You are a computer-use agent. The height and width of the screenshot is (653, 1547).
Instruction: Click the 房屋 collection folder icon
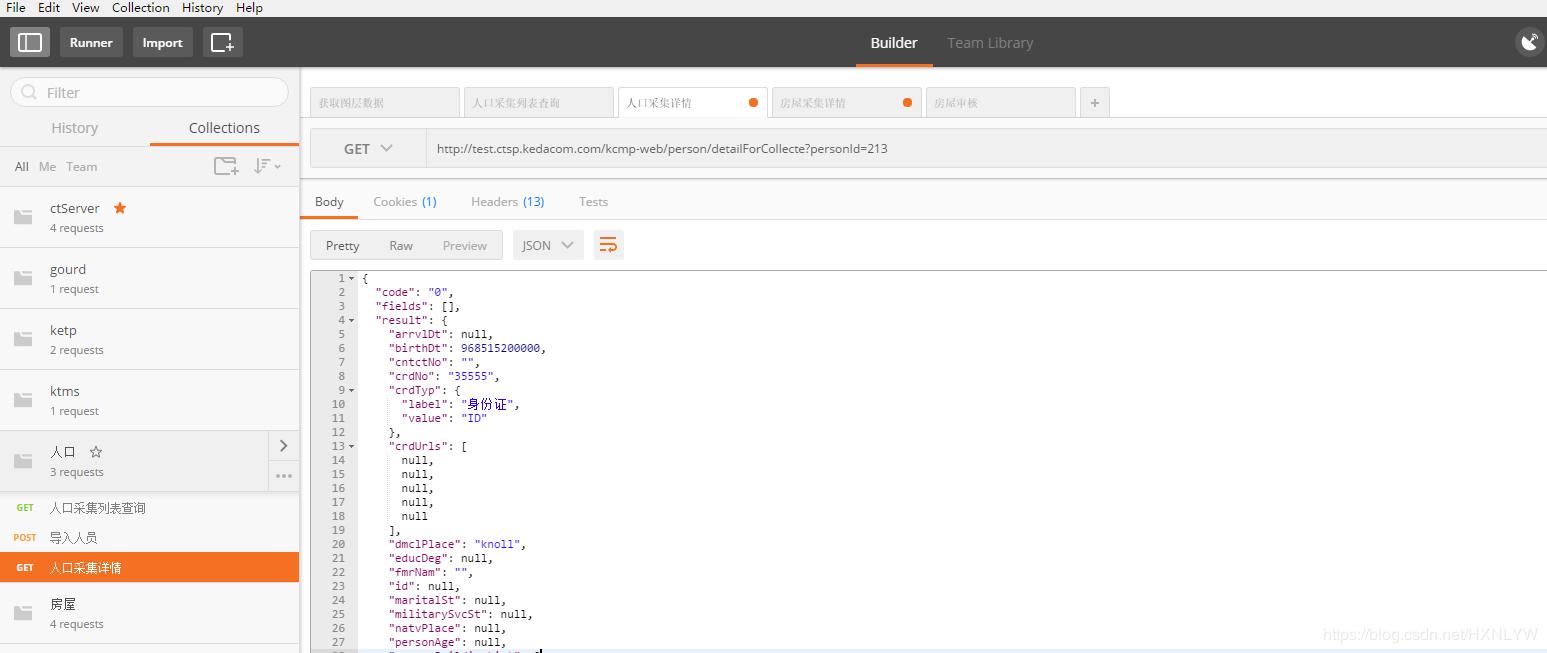coord(23,613)
